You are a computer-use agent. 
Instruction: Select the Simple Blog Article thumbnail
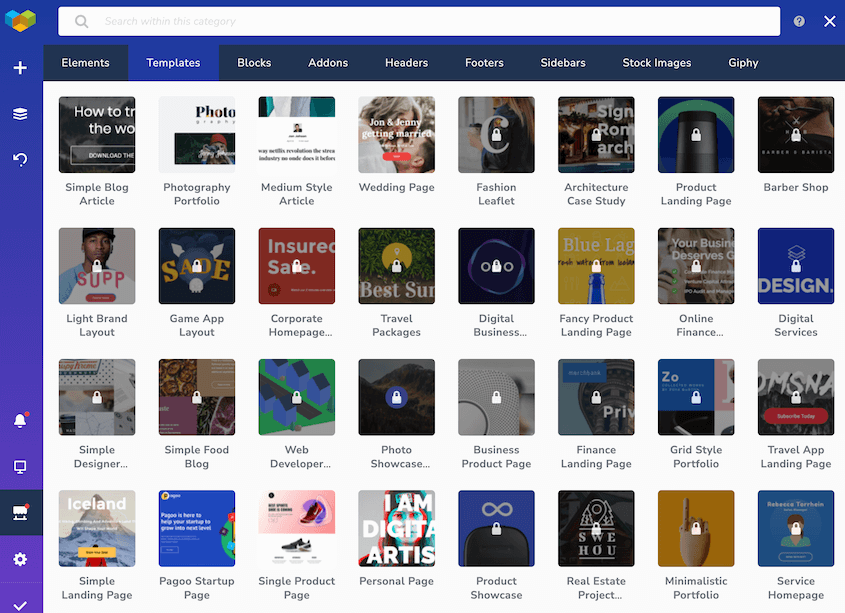coord(97,135)
